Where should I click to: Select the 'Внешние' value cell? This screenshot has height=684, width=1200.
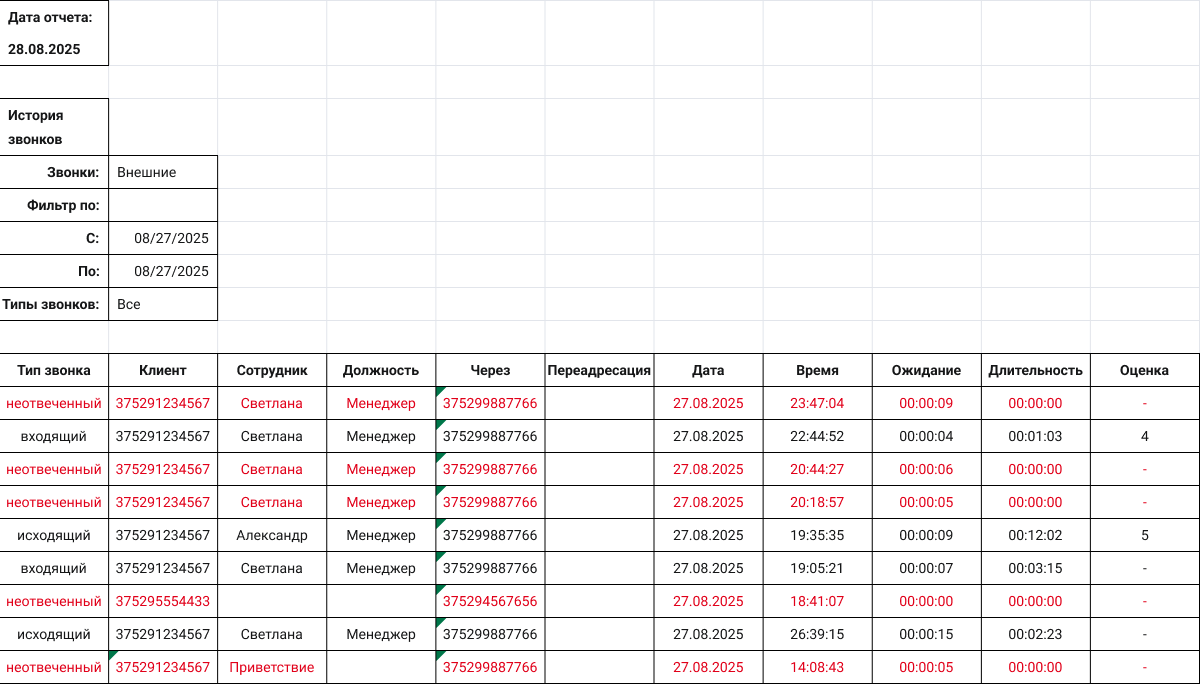point(163,172)
